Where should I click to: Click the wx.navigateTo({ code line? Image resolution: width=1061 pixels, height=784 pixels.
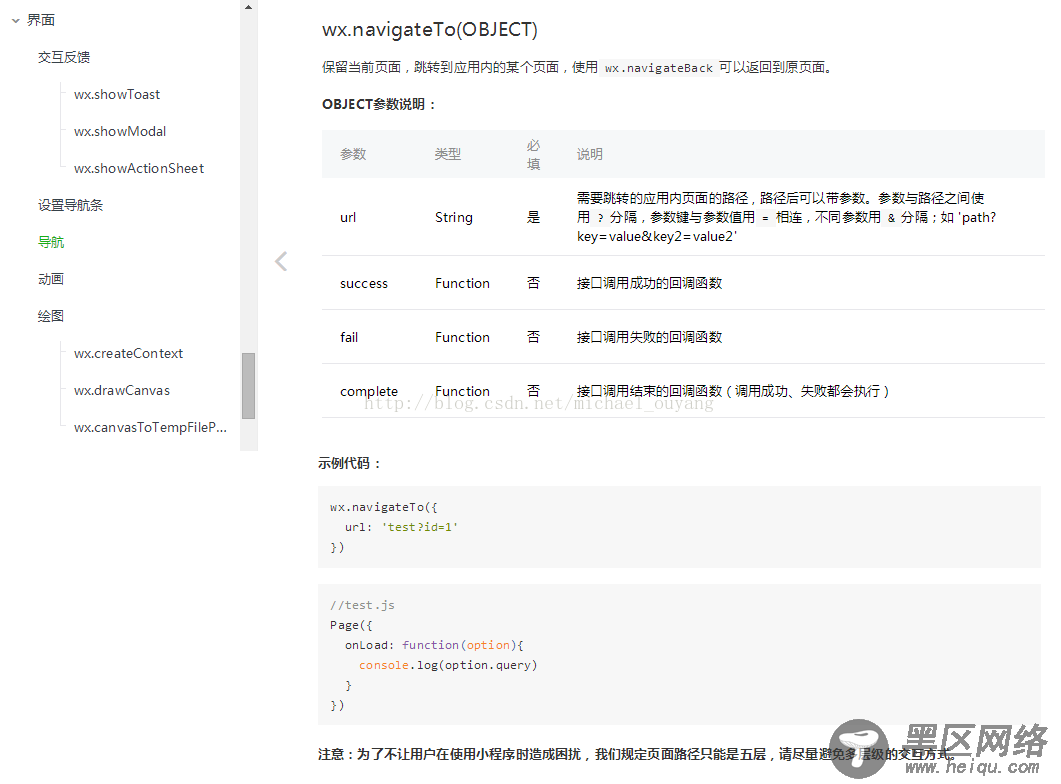[384, 507]
